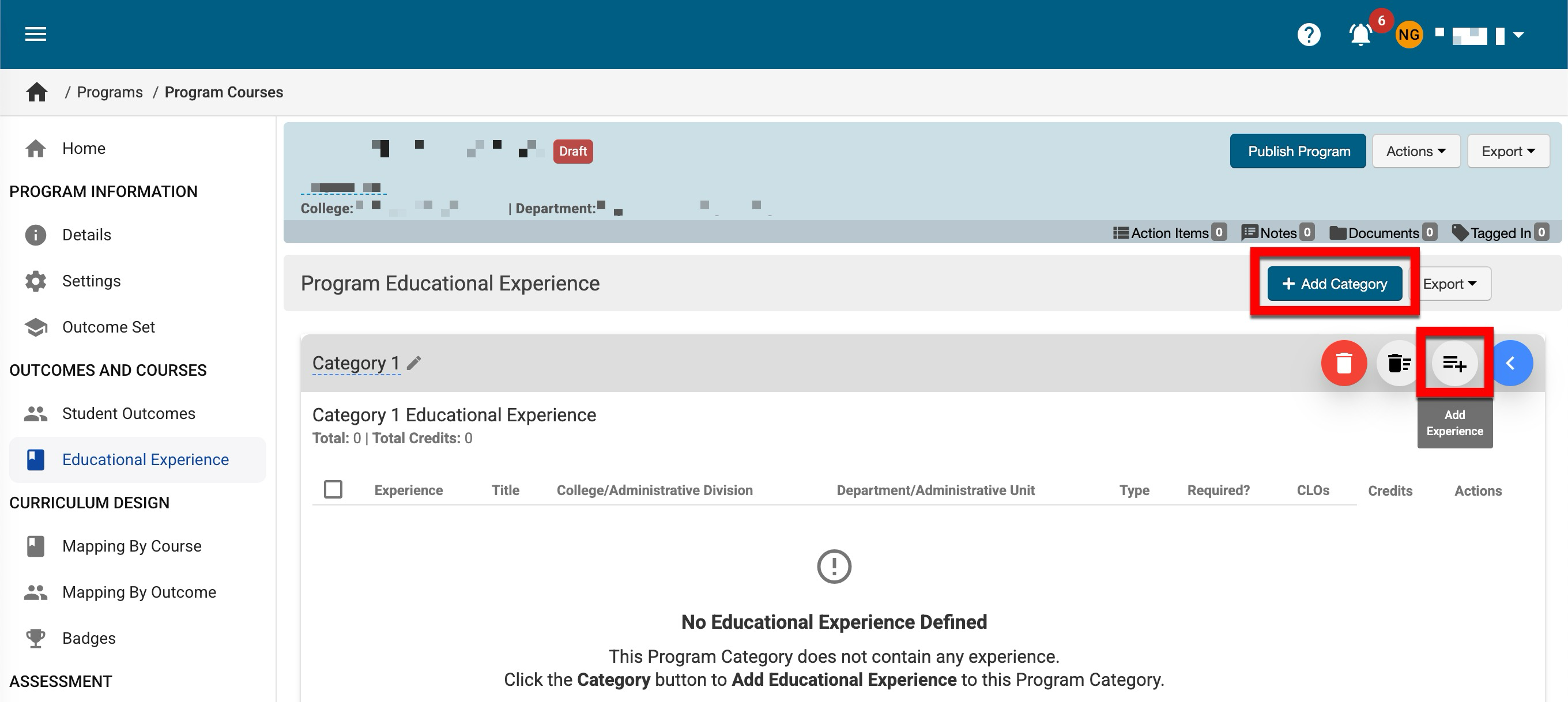1568x702 pixels.
Task: Expand Export dropdown beside Add Category
Action: 1449,284
